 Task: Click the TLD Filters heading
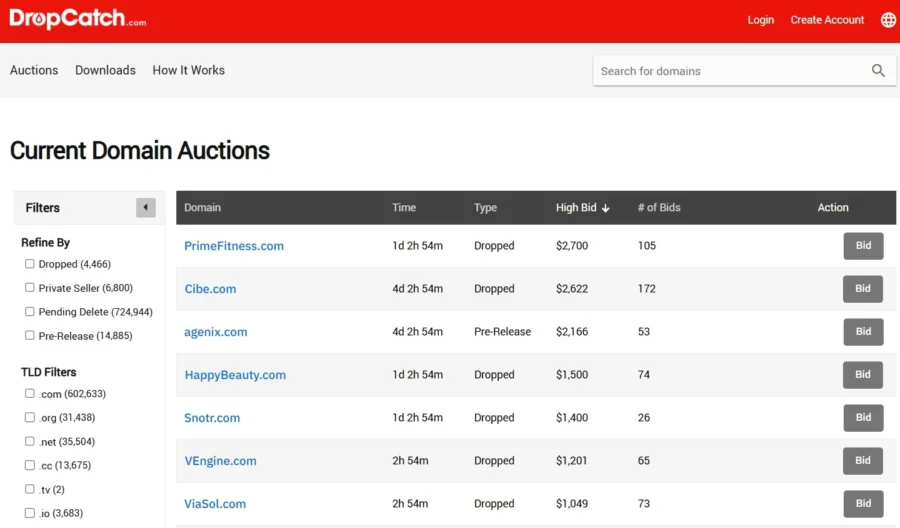pyautogui.click(x=49, y=372)
